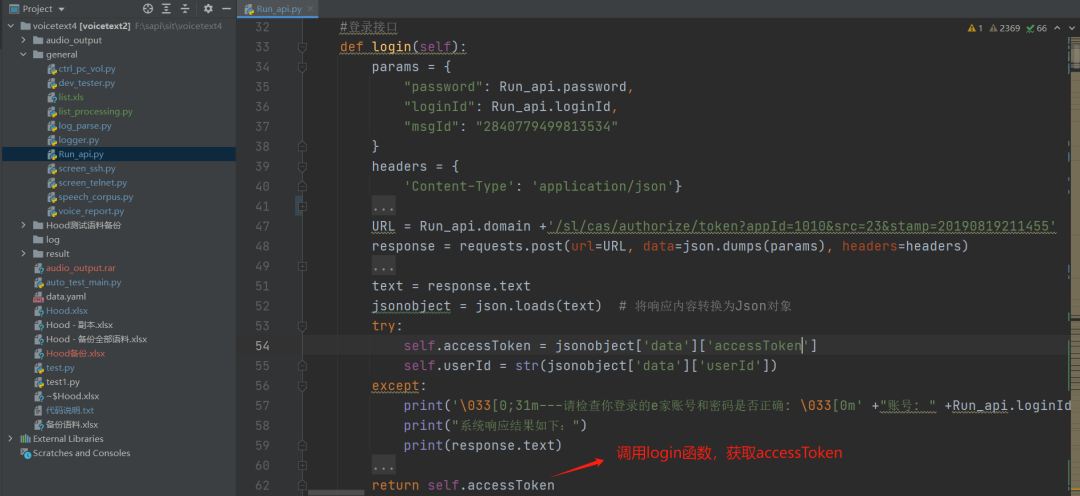1080x496 pixels.
Task: Place cursor on 'def login(self):' line
Action: [404, 47]
